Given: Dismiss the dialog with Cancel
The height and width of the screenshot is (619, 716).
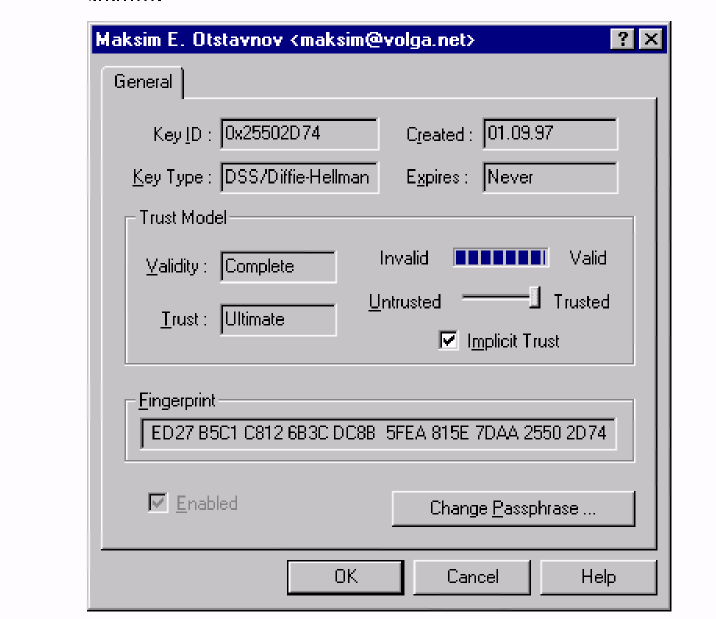Looking at the screenshot, I should point(472,577).
